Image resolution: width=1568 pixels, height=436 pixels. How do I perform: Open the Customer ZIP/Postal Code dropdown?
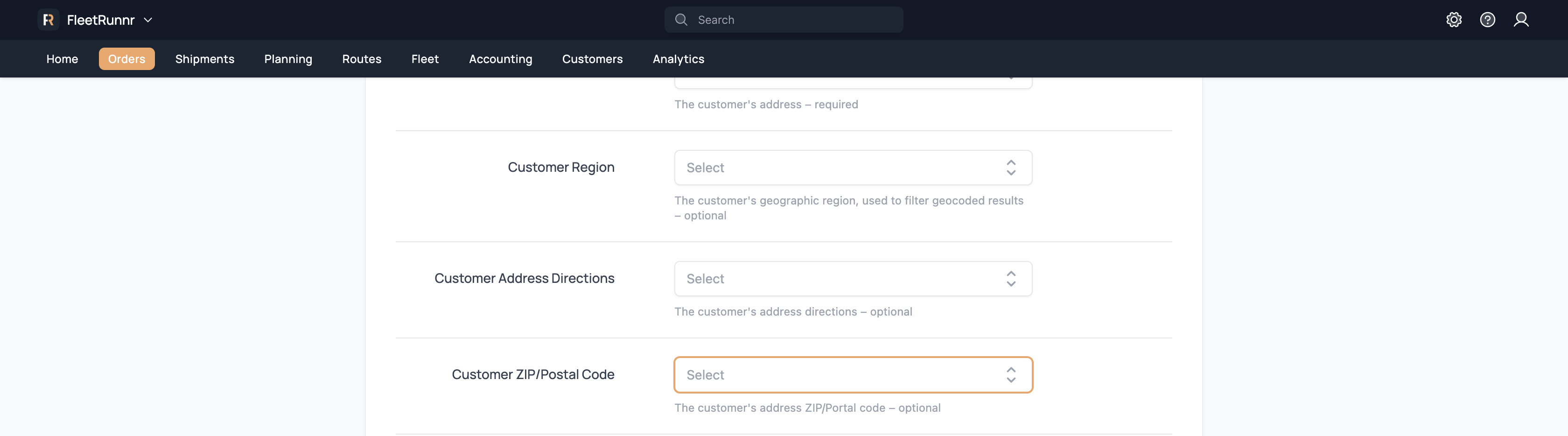pos(840,375)
